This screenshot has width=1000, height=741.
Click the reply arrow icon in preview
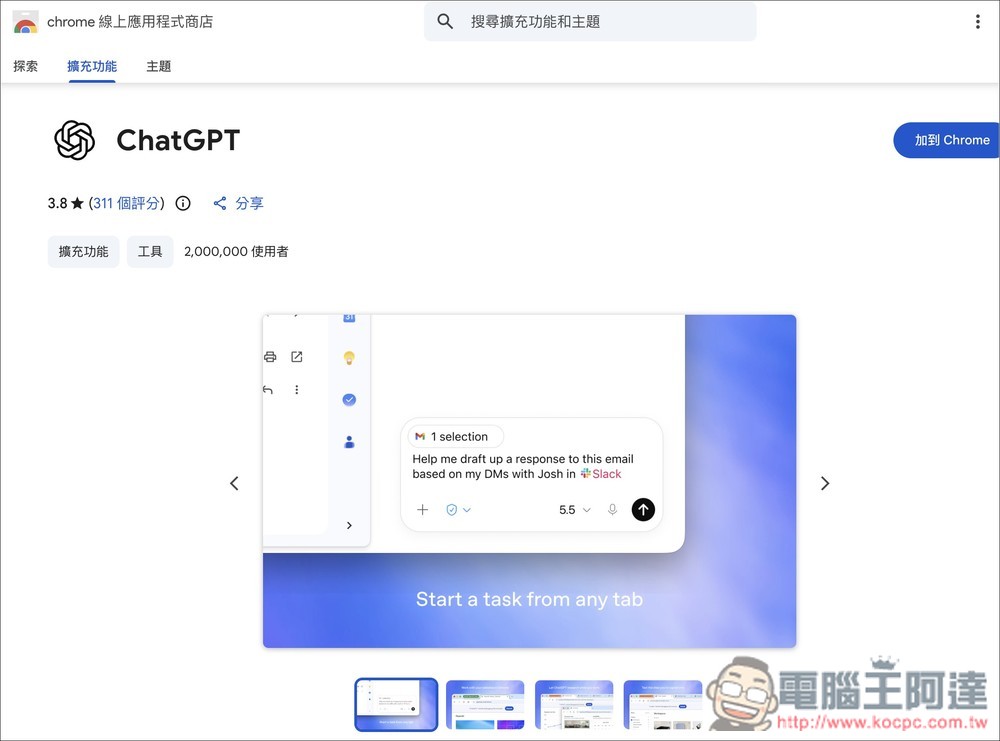[268, 390]
